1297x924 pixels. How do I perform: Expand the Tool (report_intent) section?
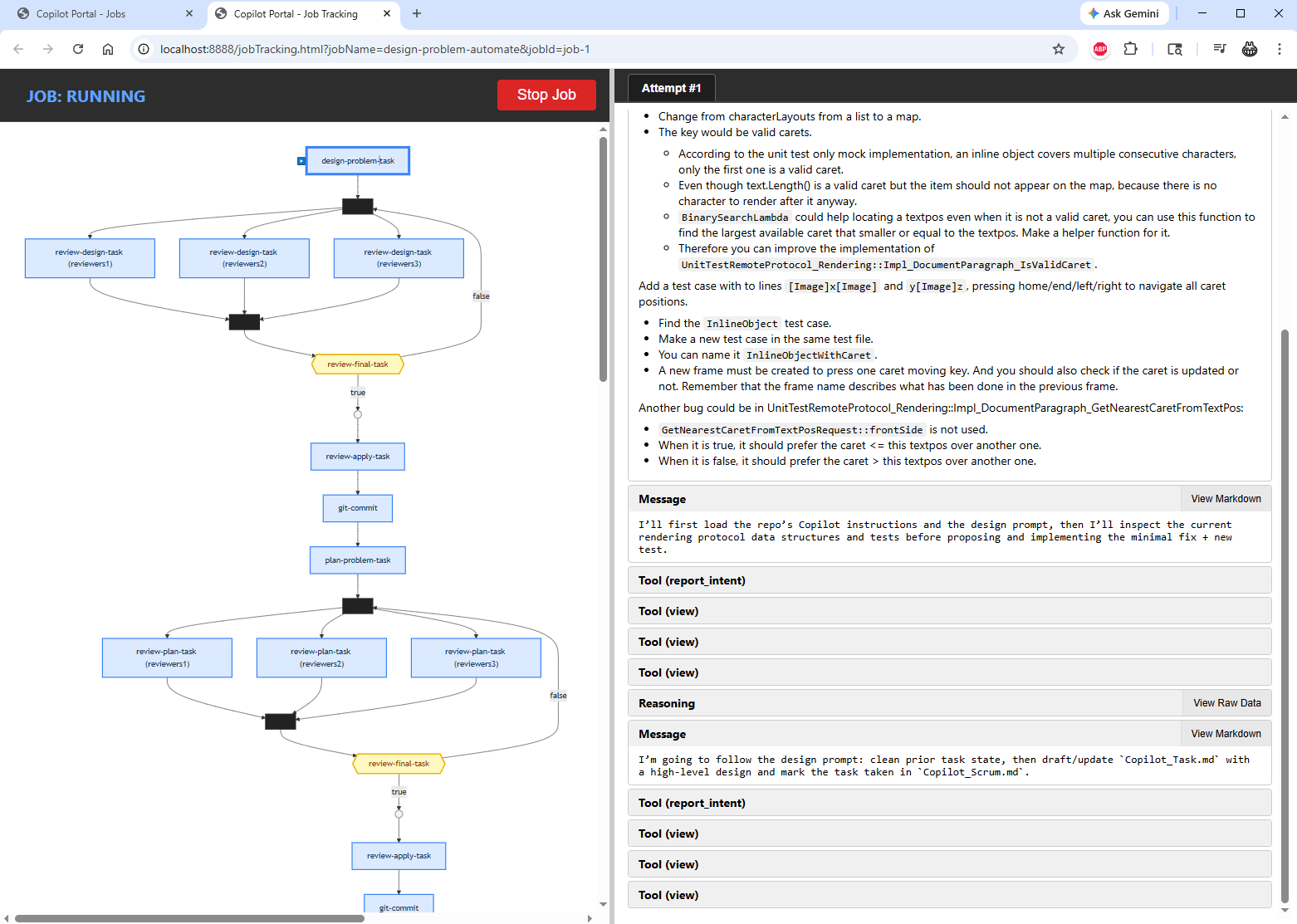949,580
